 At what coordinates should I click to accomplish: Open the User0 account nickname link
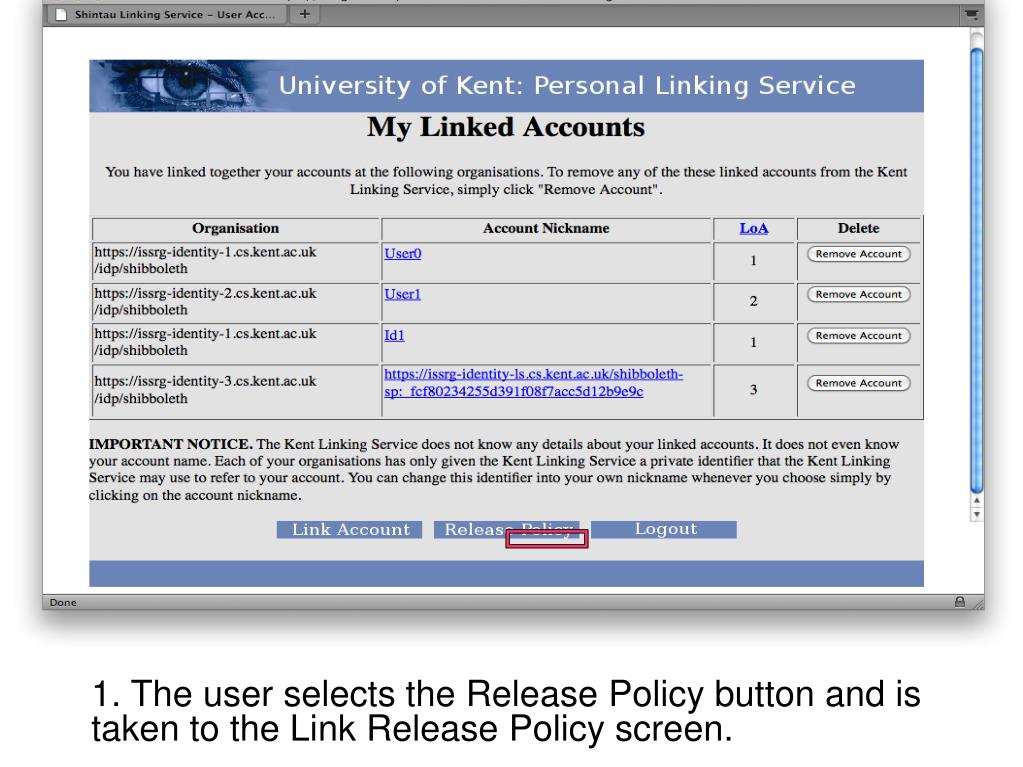pyautogui.click(x=403, y=254)
